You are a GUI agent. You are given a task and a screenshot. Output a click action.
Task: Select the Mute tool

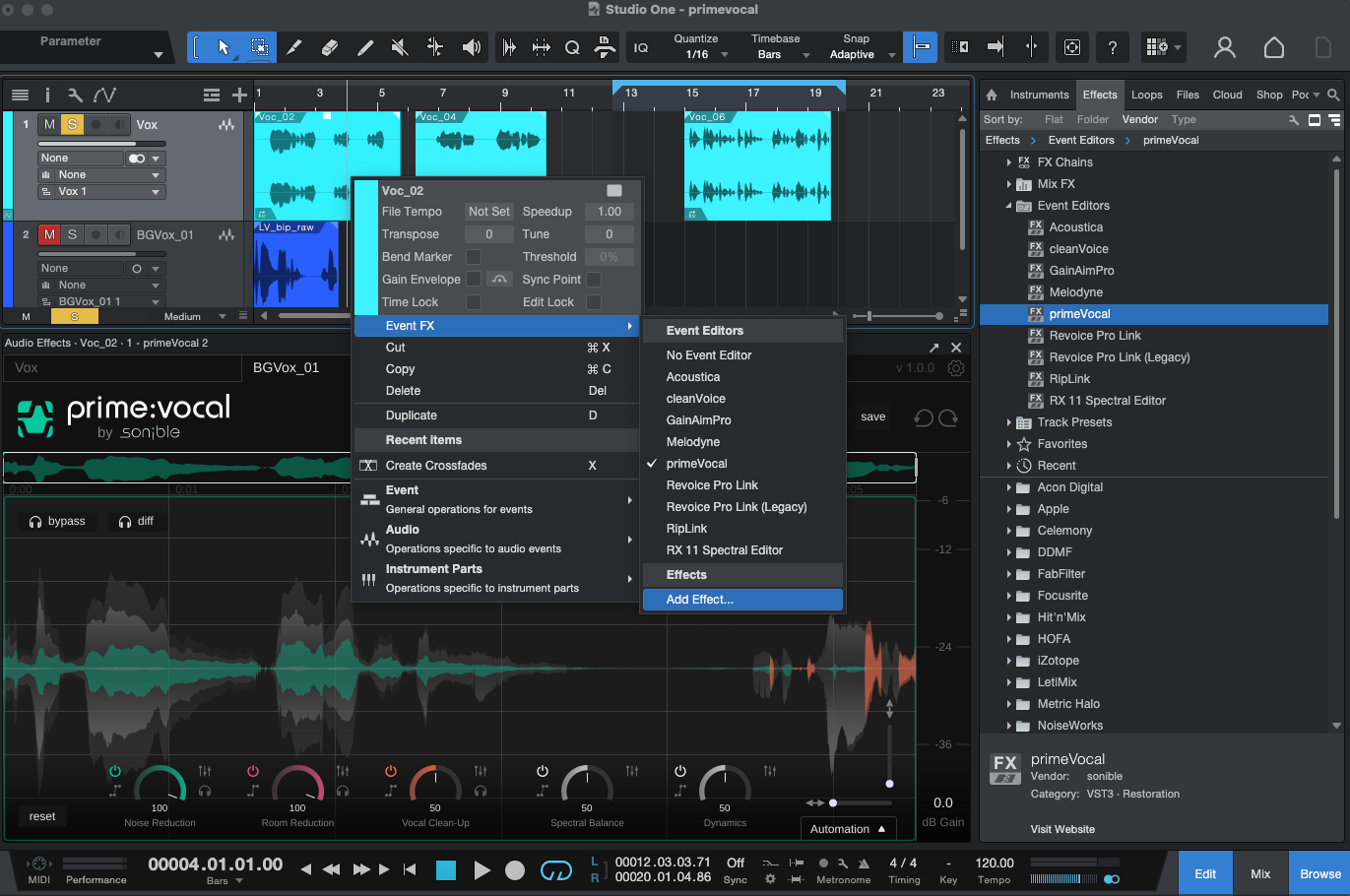coord(400,47)
